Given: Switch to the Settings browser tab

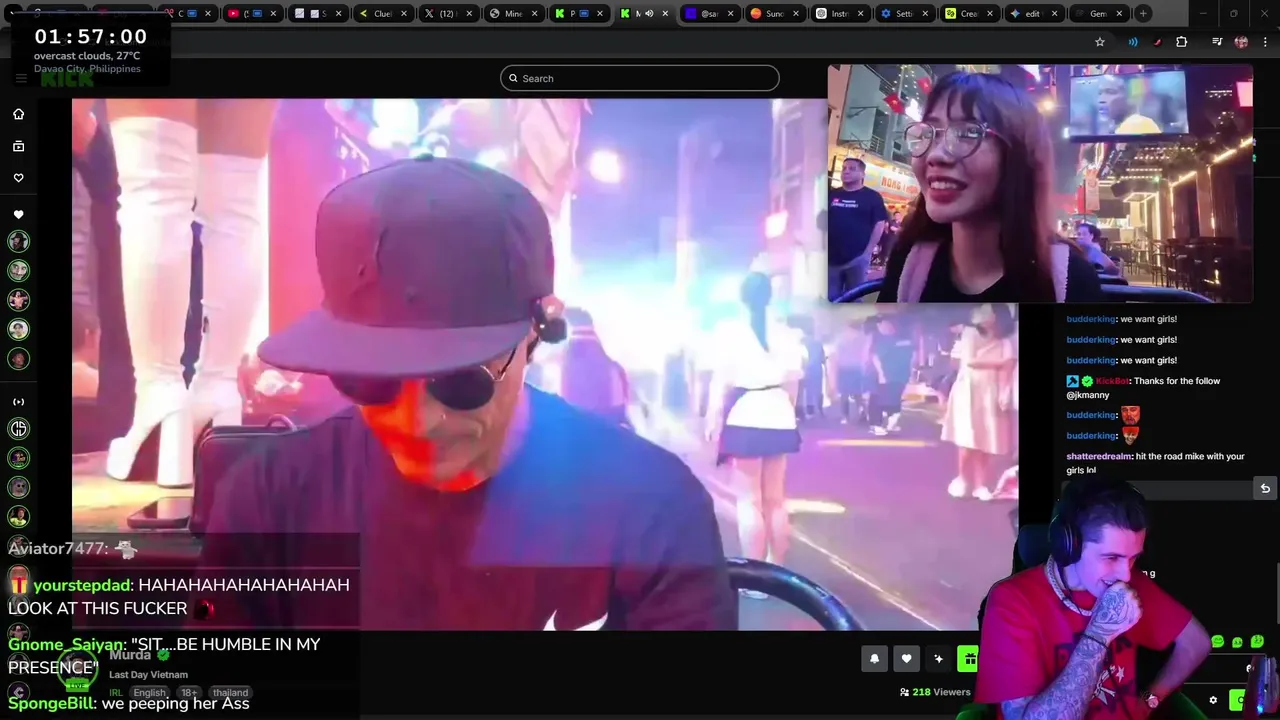Looking at the screenshot, I should (x=904, y=14).
